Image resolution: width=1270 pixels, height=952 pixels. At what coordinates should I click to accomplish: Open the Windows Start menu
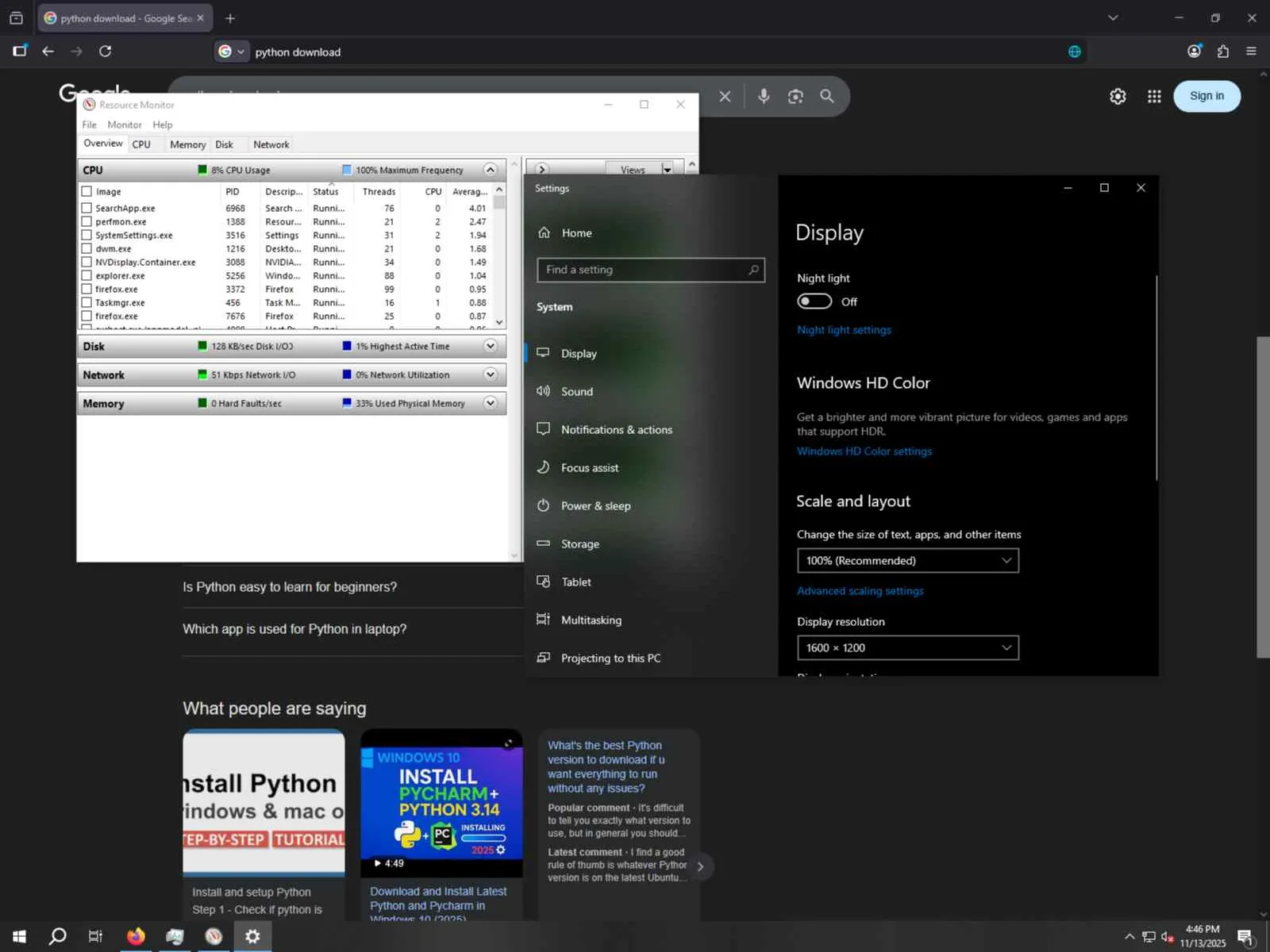[19, 936]
